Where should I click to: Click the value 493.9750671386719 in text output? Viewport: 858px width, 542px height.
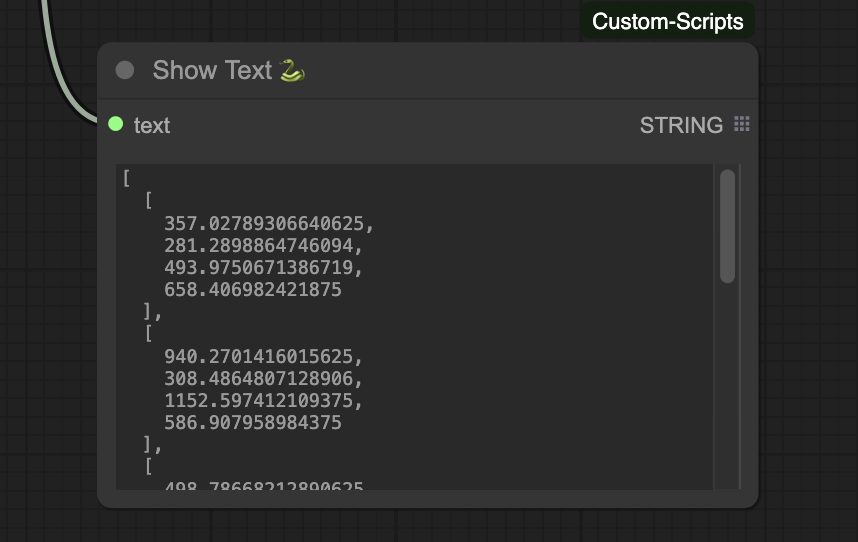264,267
